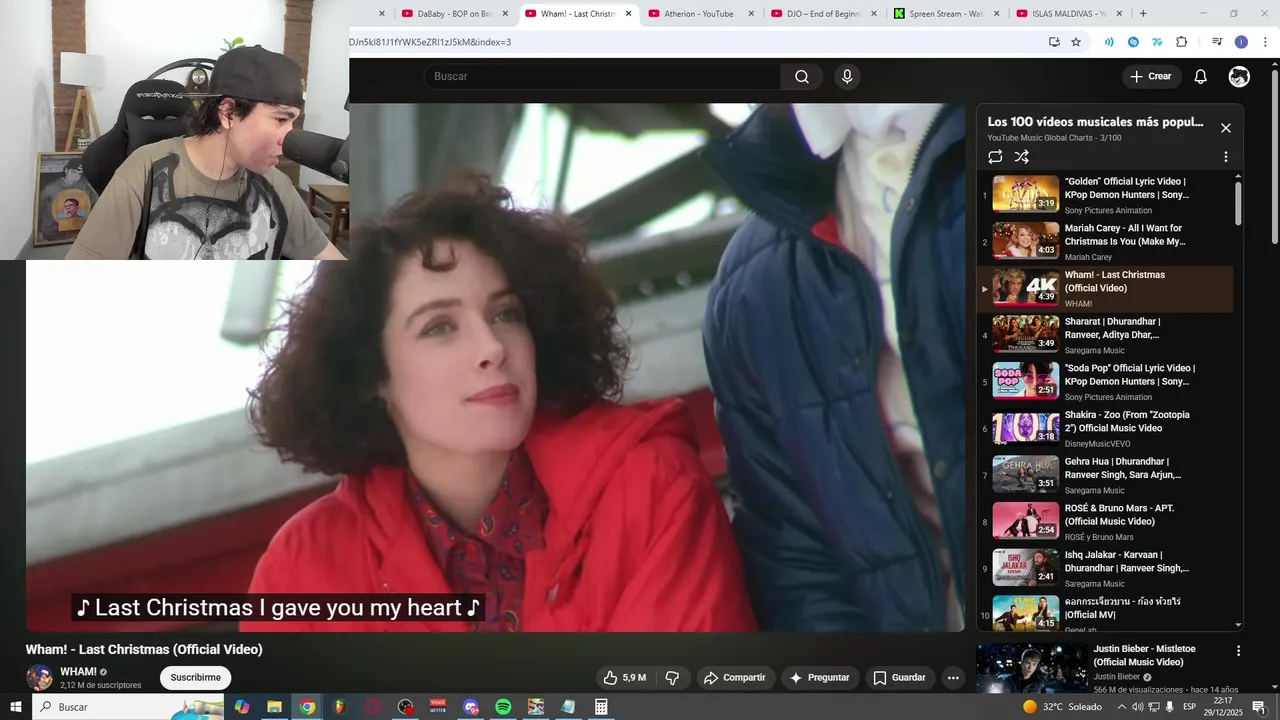The height and width of the screenshot is (720, 1280).
Task: Share the video via Compartir
Action: 735,678
